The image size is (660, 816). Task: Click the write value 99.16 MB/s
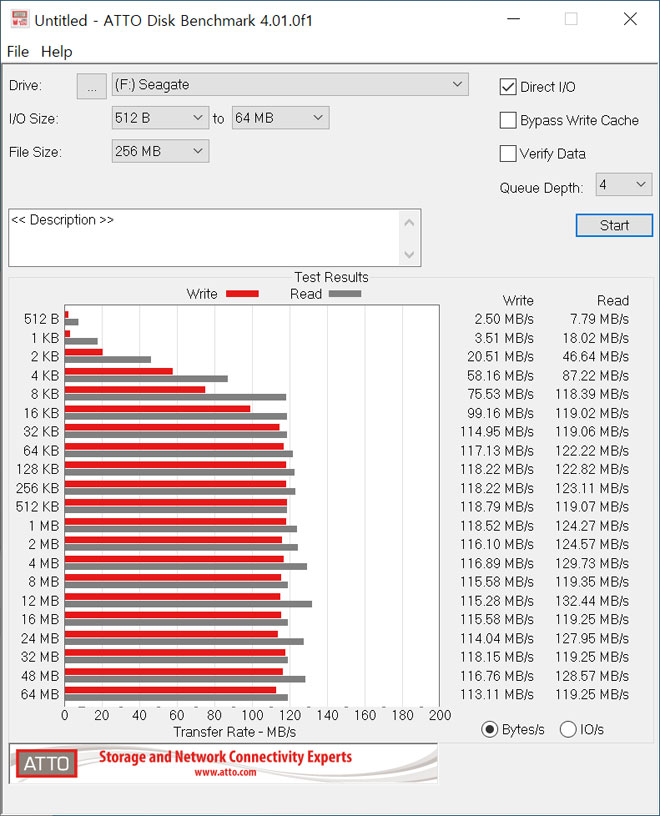tap(500, 413)
